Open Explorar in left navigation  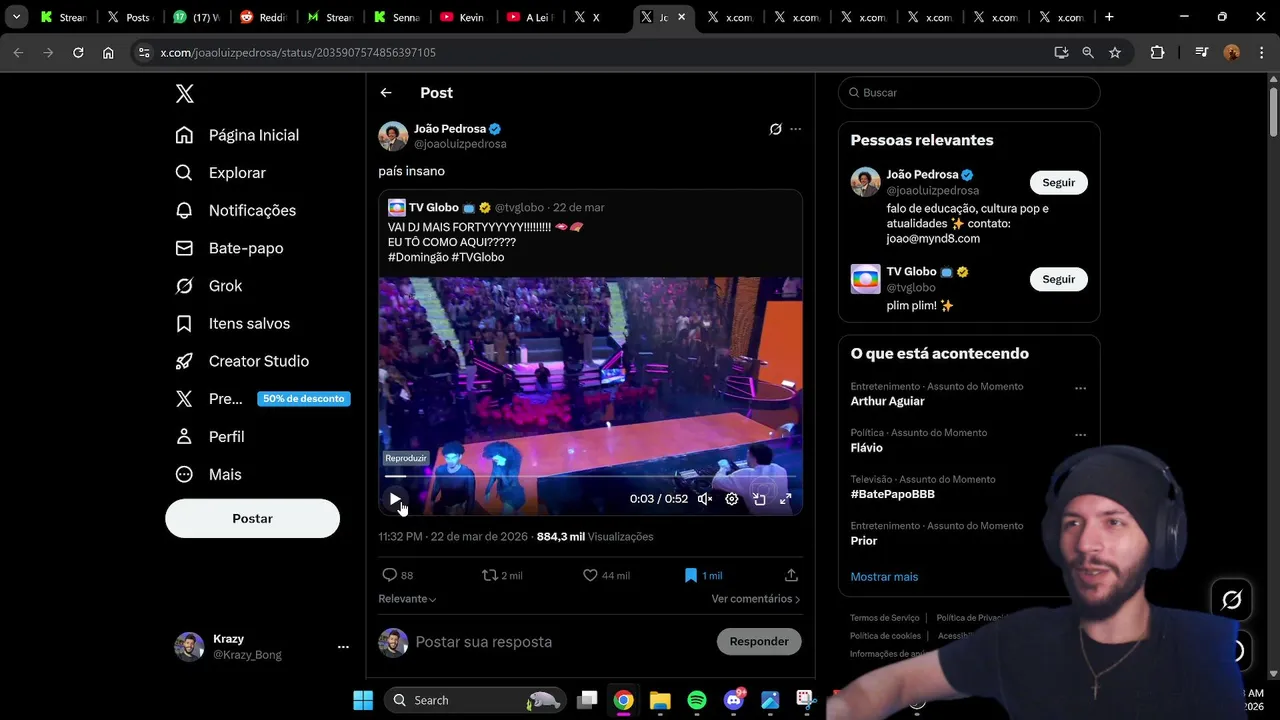click(x=220, y=173)
